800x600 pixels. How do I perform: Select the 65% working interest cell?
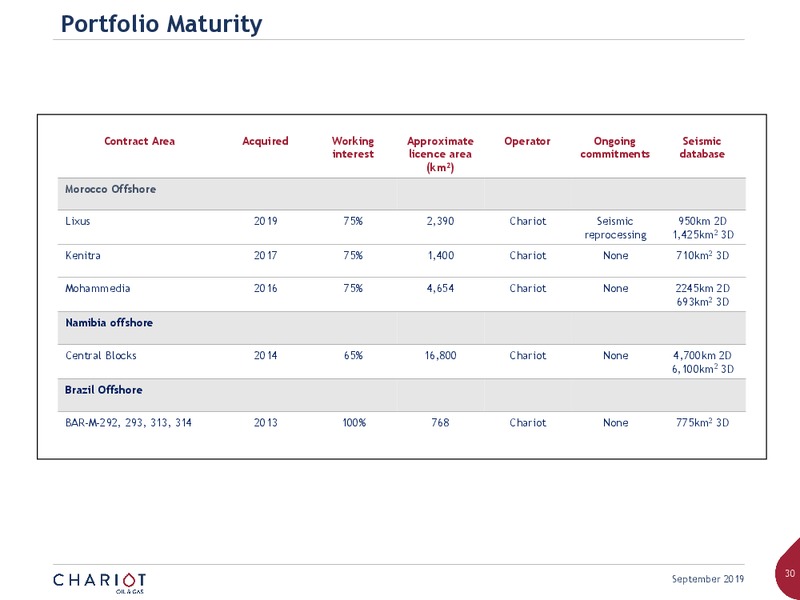tap(353, 356)
